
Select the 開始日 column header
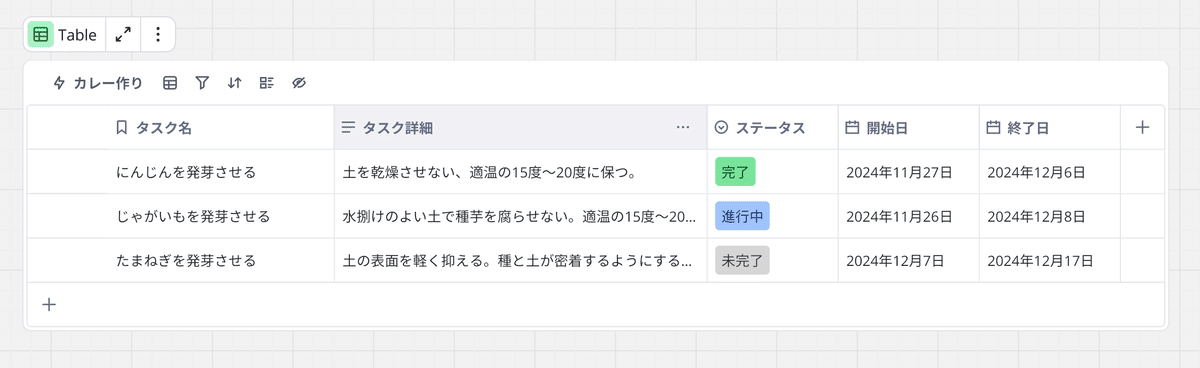(908, 127)
